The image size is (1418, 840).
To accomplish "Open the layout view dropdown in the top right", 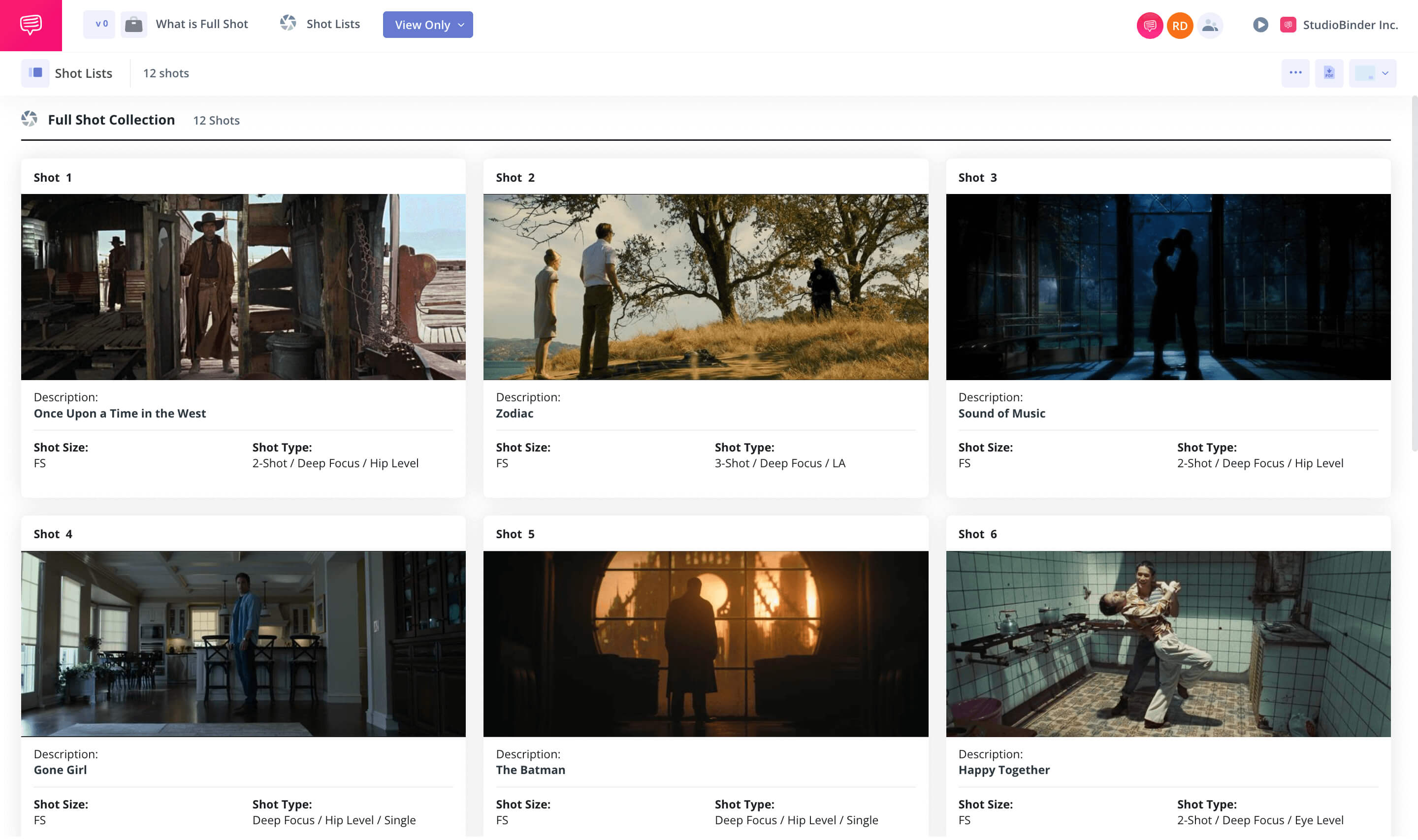I will (x=1373, y=73).
